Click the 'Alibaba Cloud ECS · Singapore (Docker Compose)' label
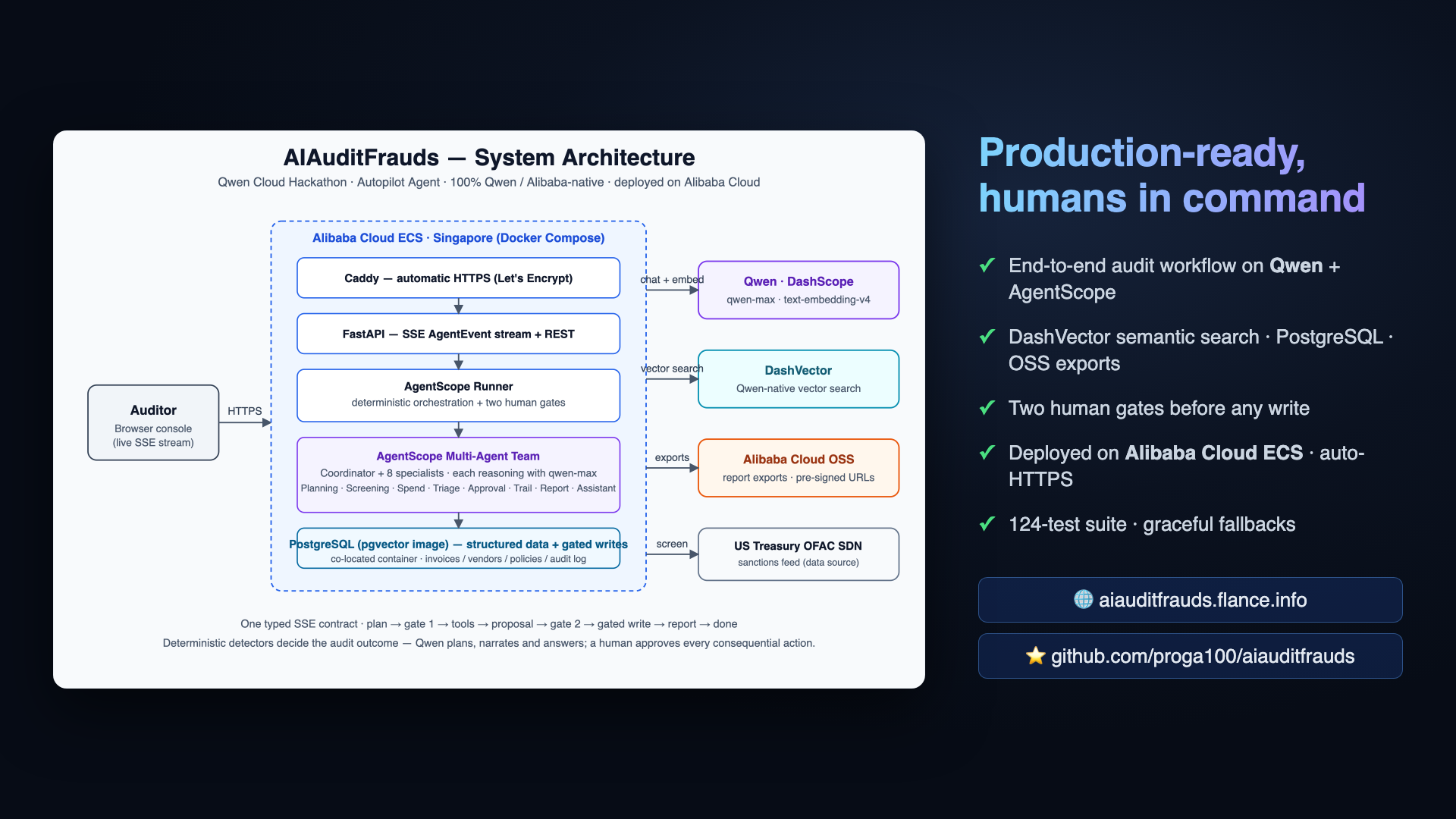The image size is (1456, 819). click(459, 237)
